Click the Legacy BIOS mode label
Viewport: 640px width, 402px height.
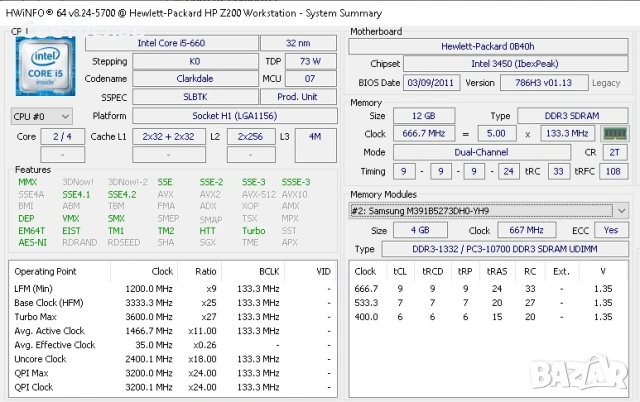[606, 83]
